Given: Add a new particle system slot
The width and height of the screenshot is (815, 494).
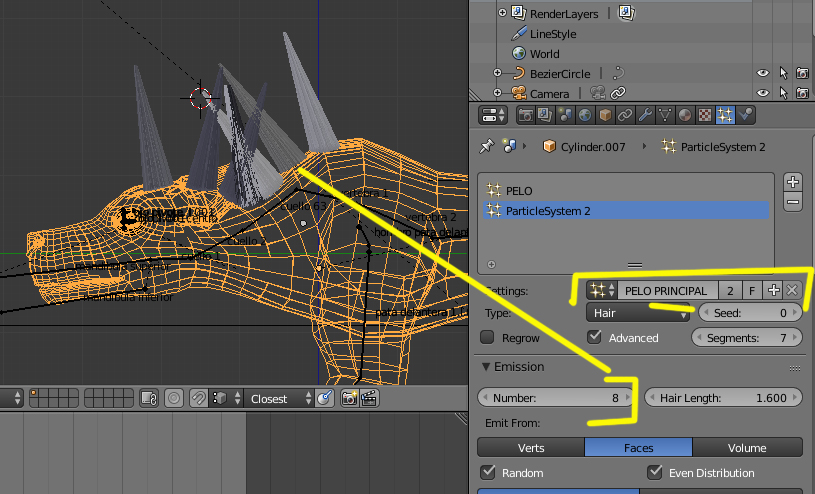Looking at the screenshot, I should pos(793,182).
